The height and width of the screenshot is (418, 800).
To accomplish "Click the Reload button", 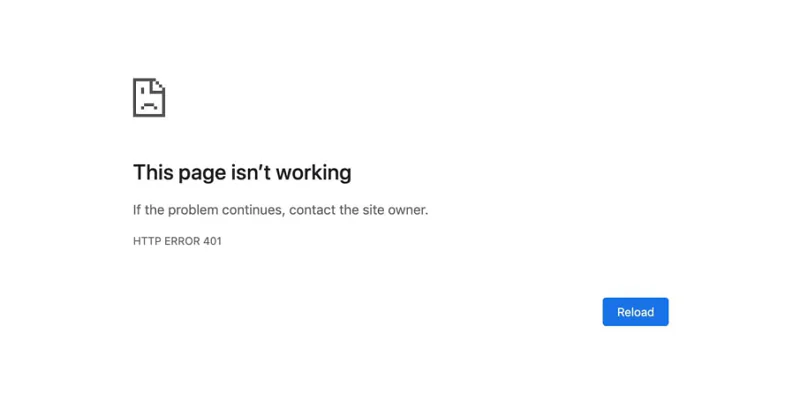I will pos(635,312).
